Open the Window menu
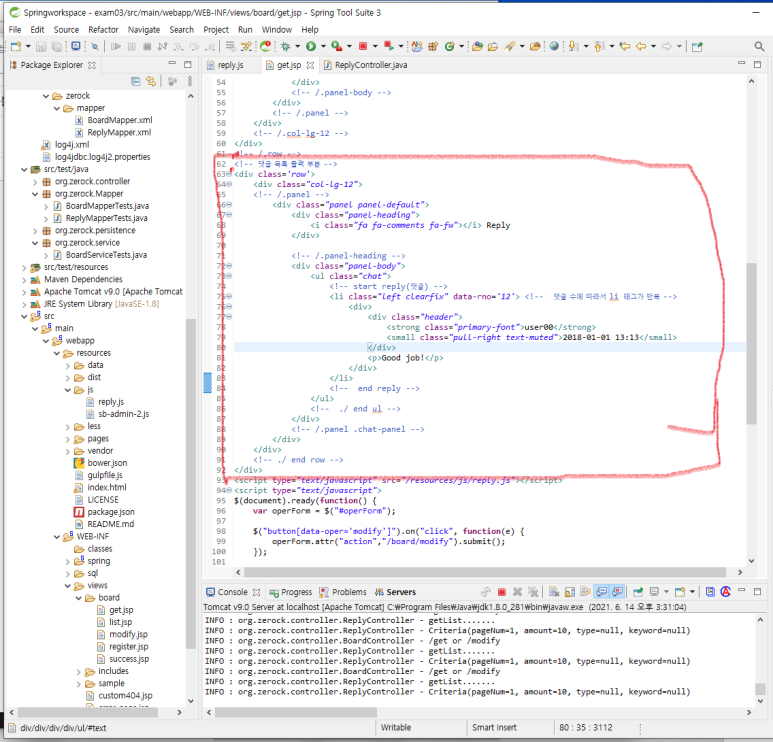Image resolution: width=773 pixels, height=742 pixels. click(x=277, y=30)
